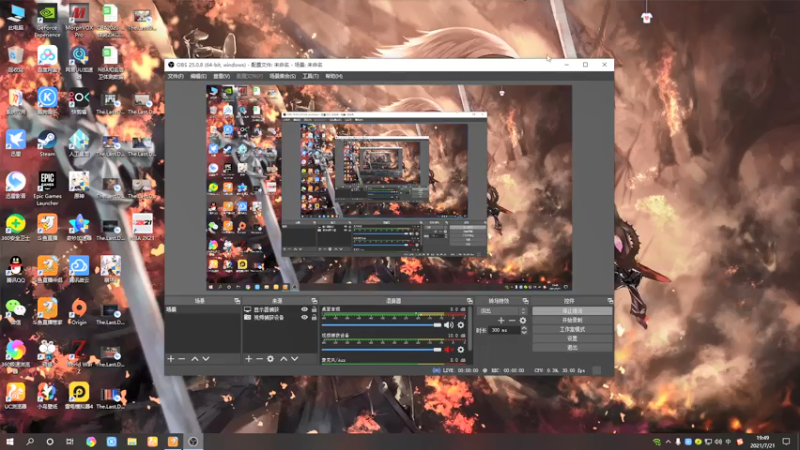This screenshot has height=450, width=800.
Task: Move source up with the Sources panel up arrow
Action: pyautogui.click(x=284, y=359)
